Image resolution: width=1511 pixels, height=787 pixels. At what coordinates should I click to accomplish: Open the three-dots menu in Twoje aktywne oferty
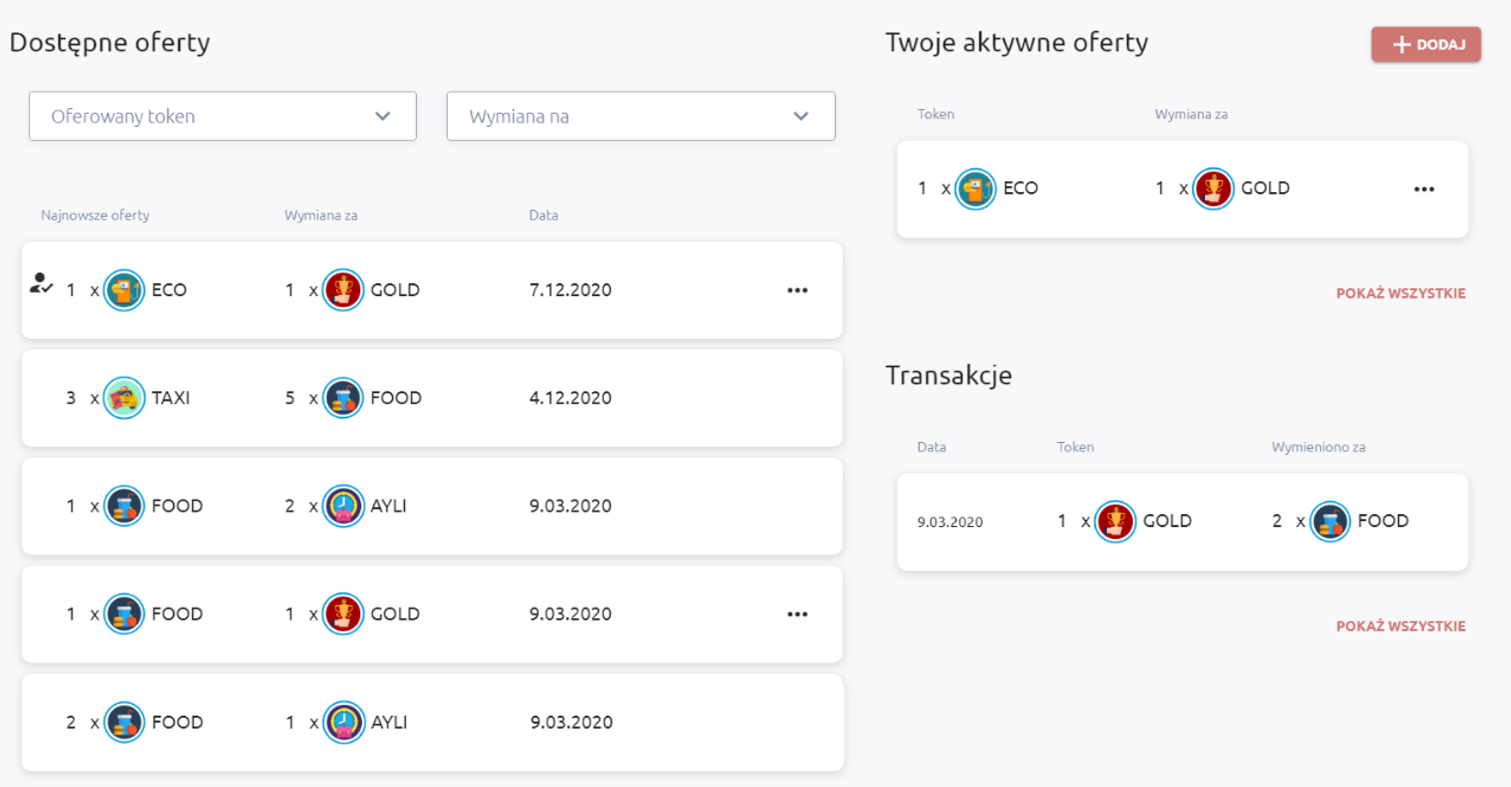(1424, 188)
